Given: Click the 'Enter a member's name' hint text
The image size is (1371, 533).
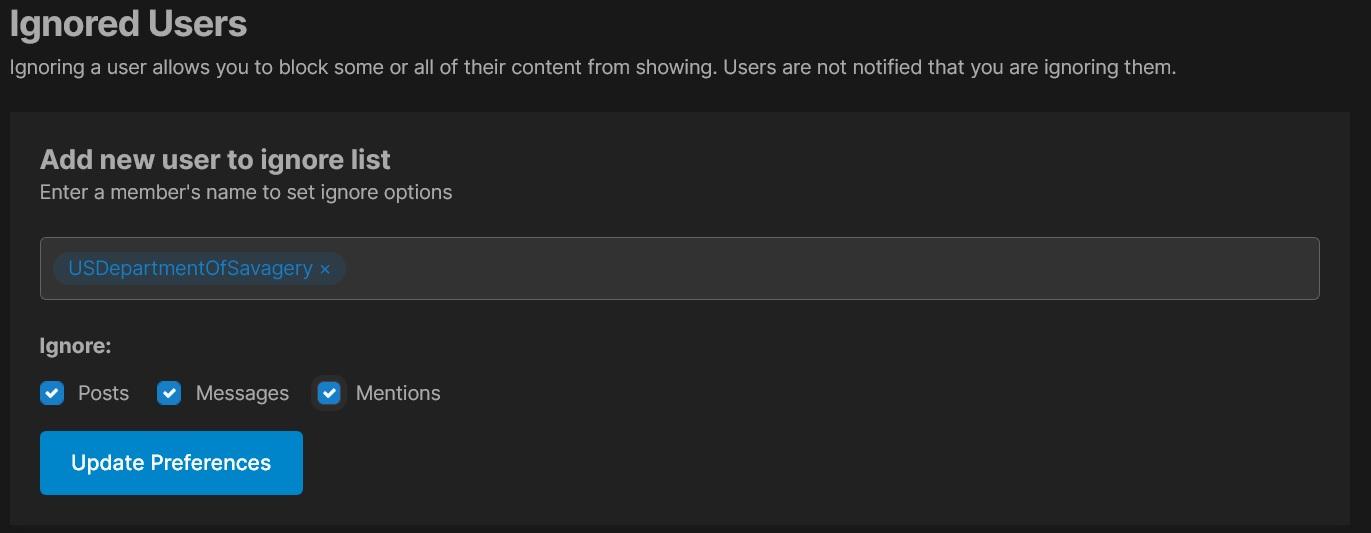Looking at the screenshot, I should click(x=246, y=192).
